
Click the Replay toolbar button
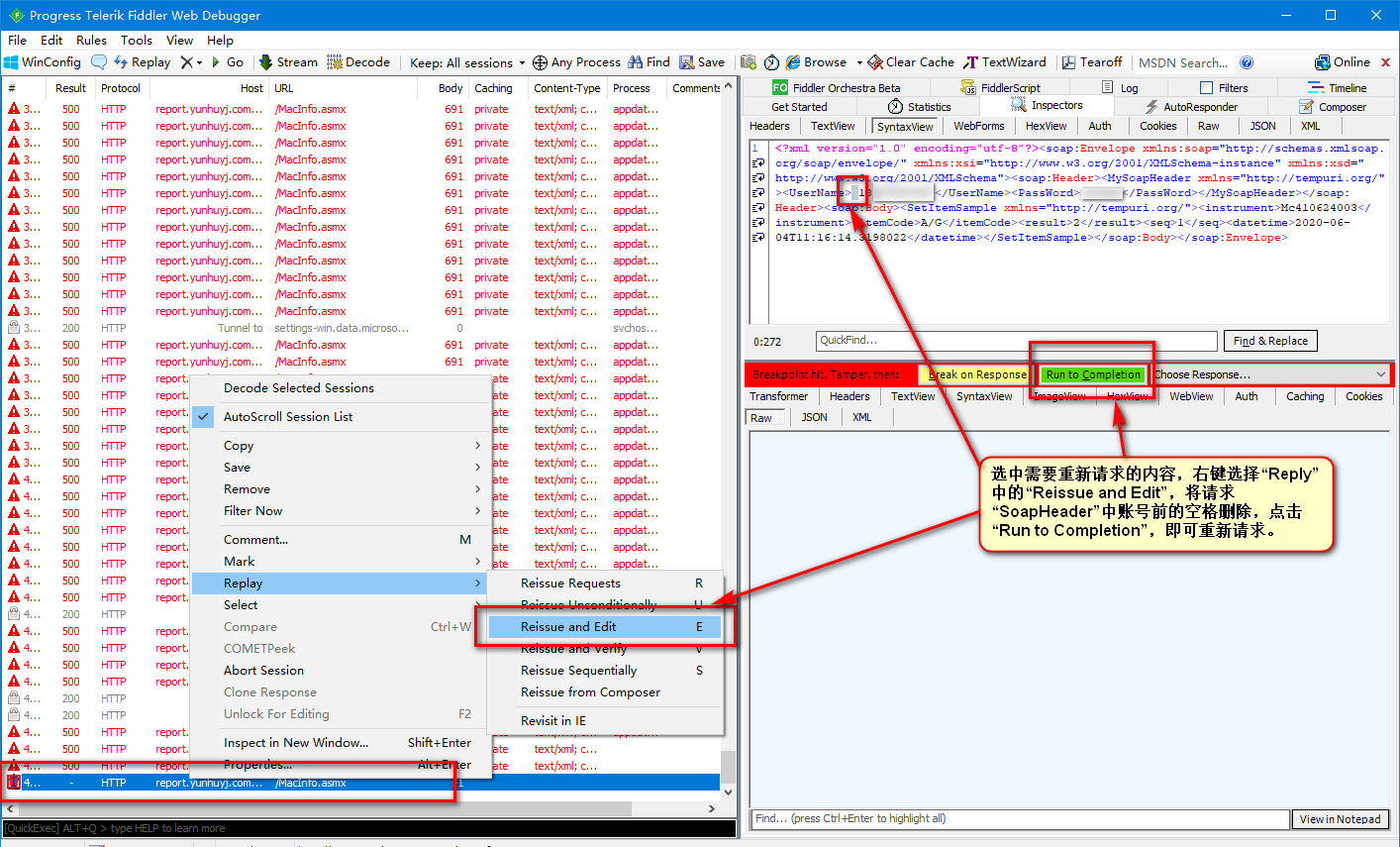(x=143, y=62)
